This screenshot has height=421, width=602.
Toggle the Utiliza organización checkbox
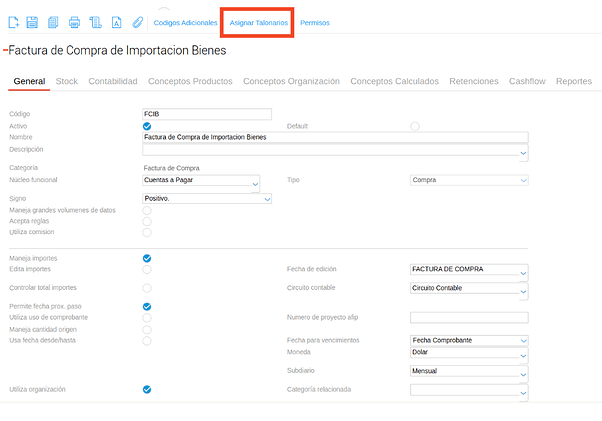147,389
